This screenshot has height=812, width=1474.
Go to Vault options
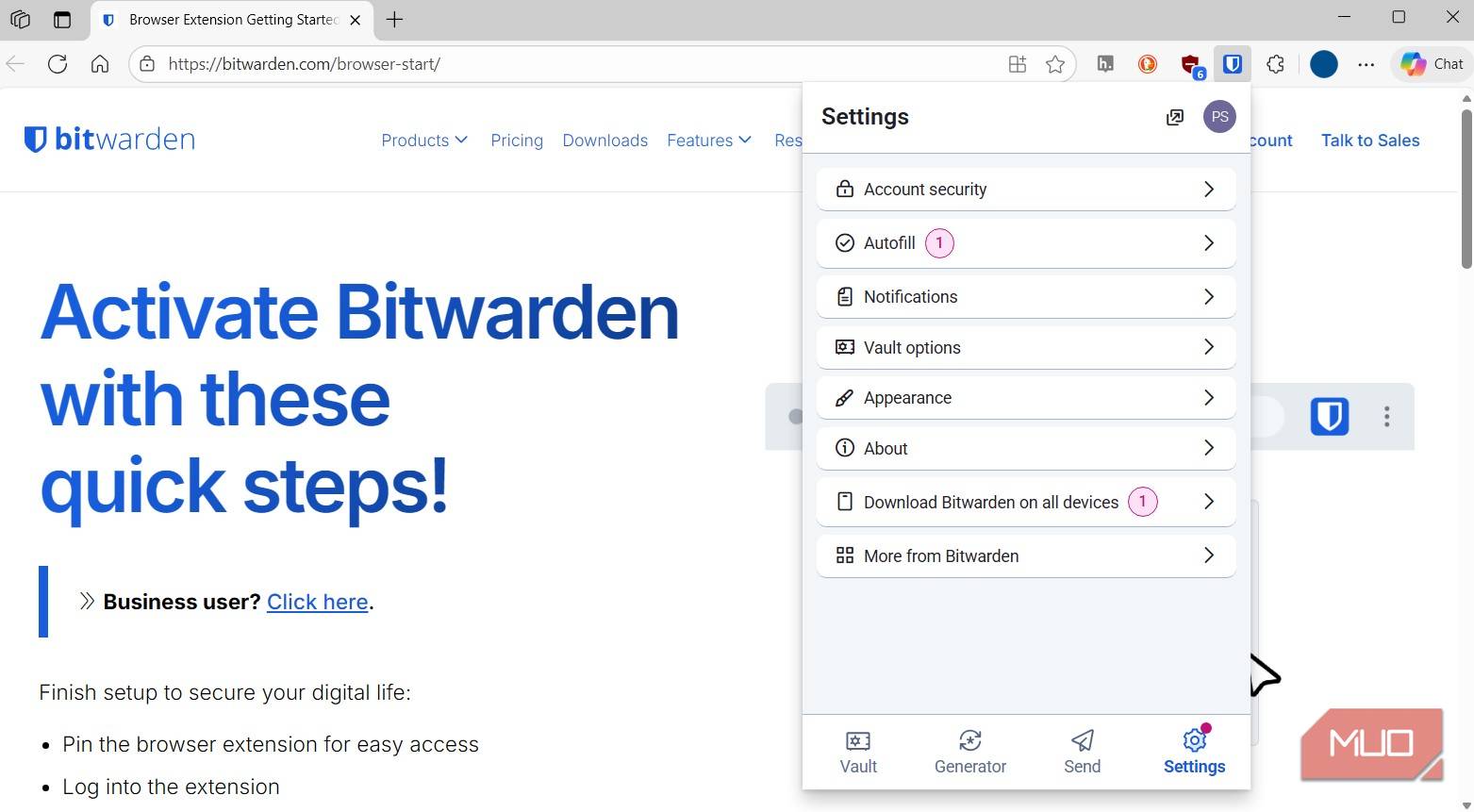click(1026, 348)
